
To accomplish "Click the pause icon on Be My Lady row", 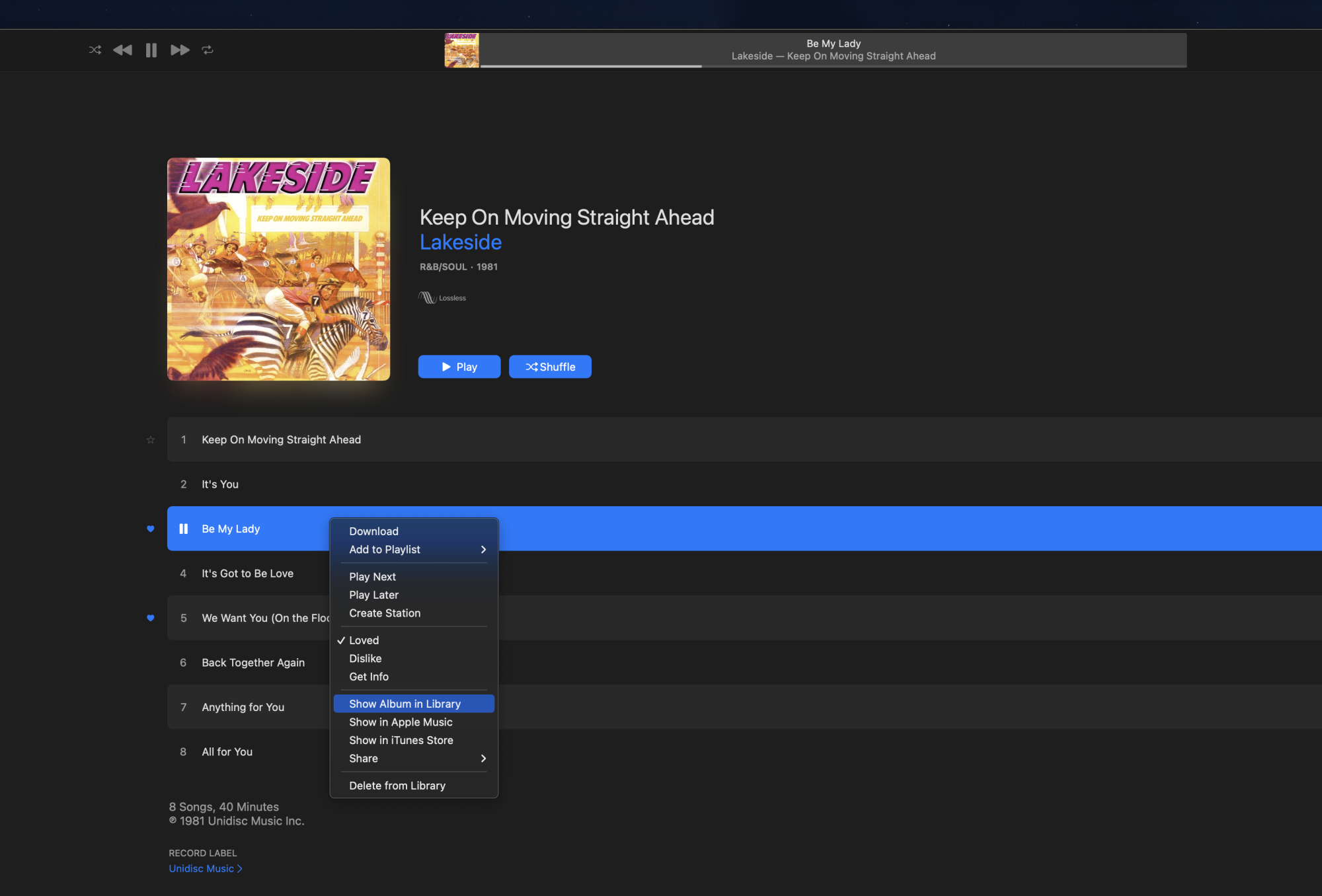I will [x=184, y=529].
